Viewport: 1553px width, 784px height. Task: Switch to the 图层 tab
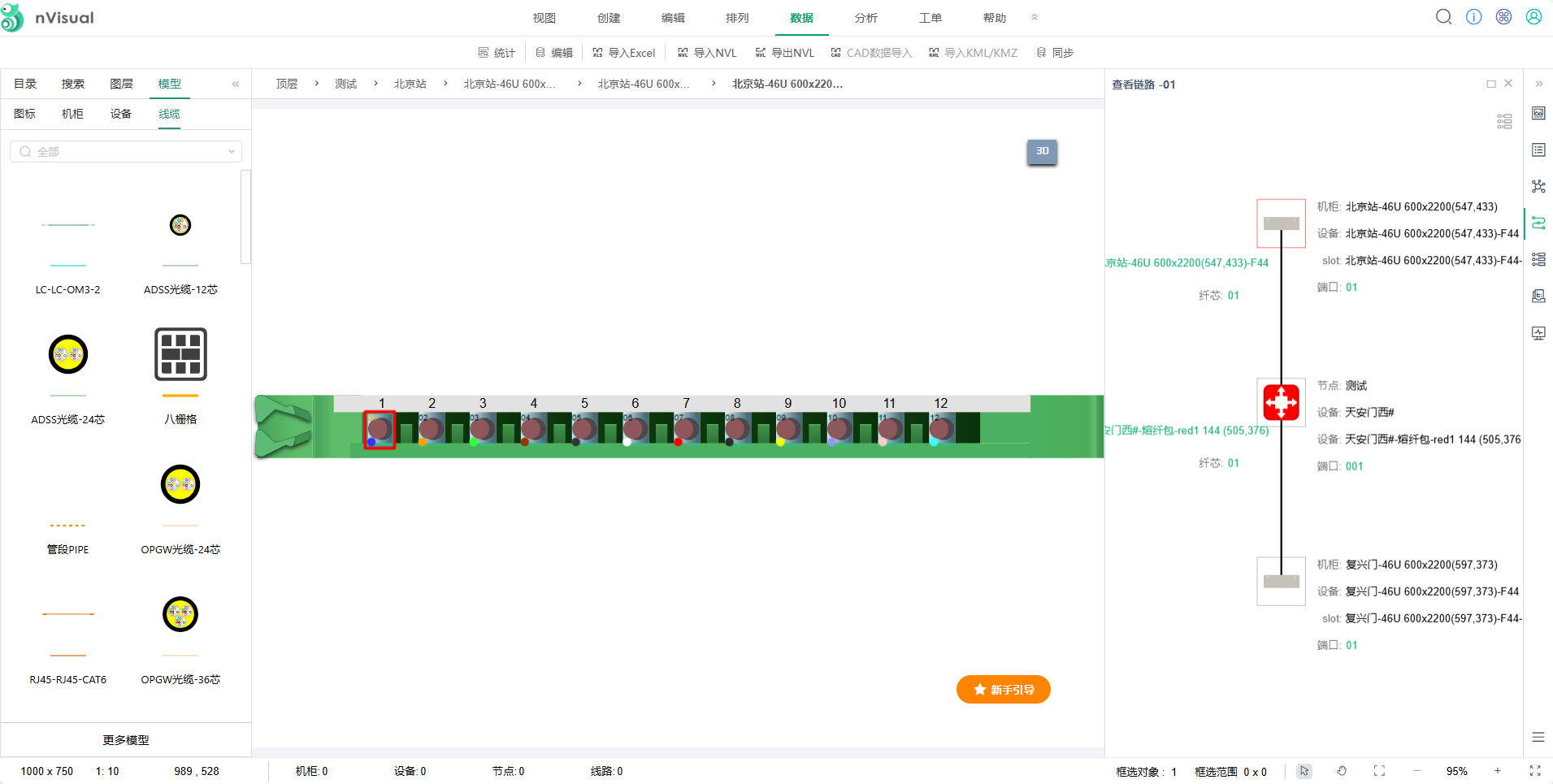click(x=121, y=84)
